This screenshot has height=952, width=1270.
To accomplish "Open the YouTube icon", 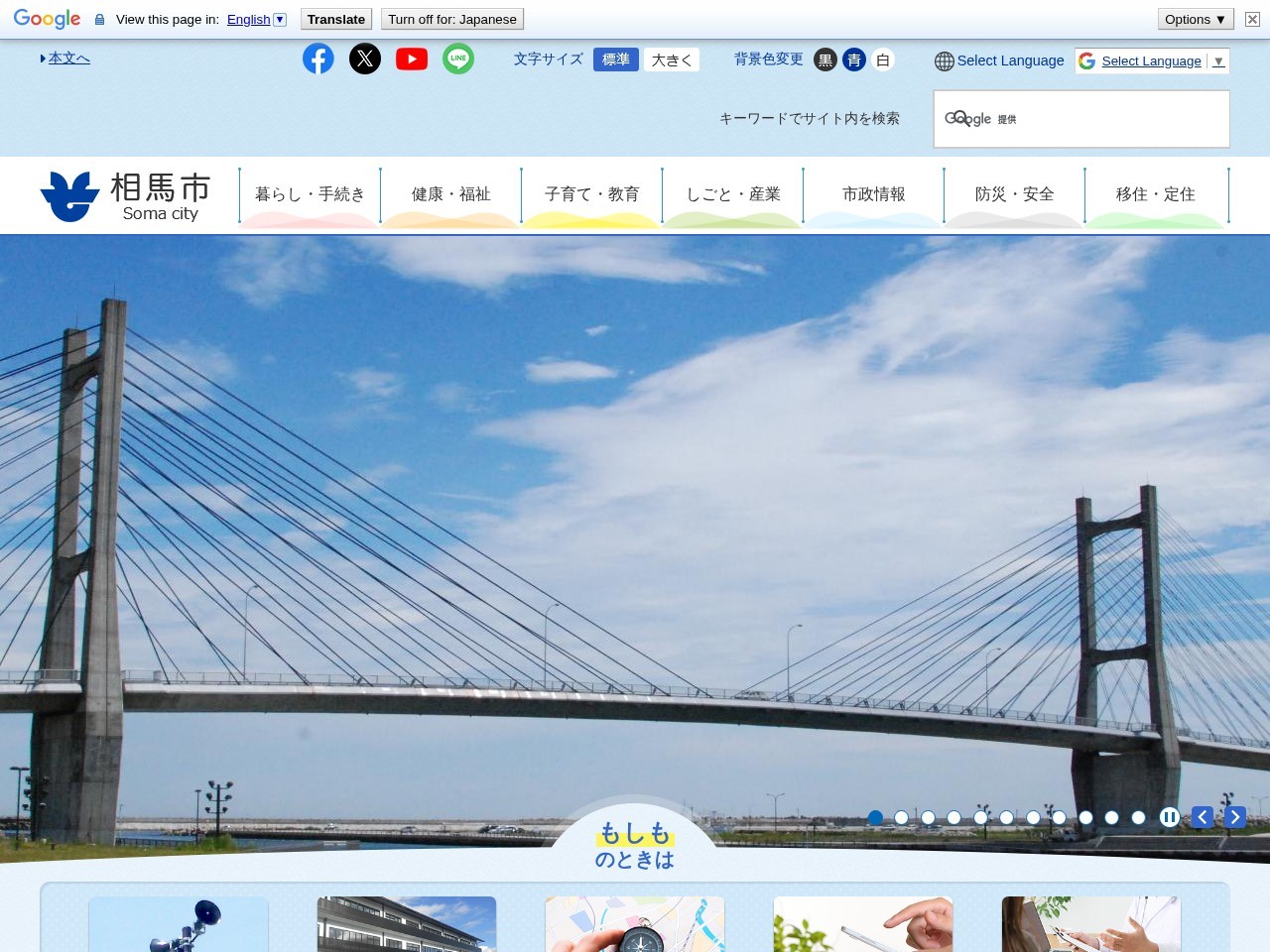I will pyautogui.click(x=412, y=59).
